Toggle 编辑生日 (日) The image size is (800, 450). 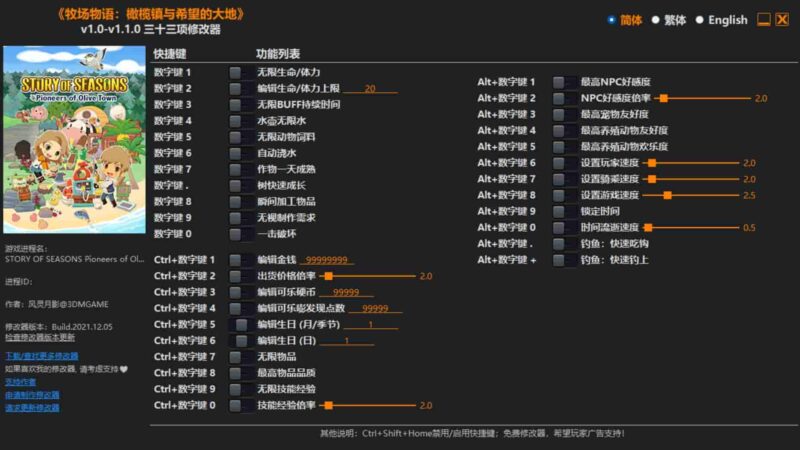click(x=241, y=341)
